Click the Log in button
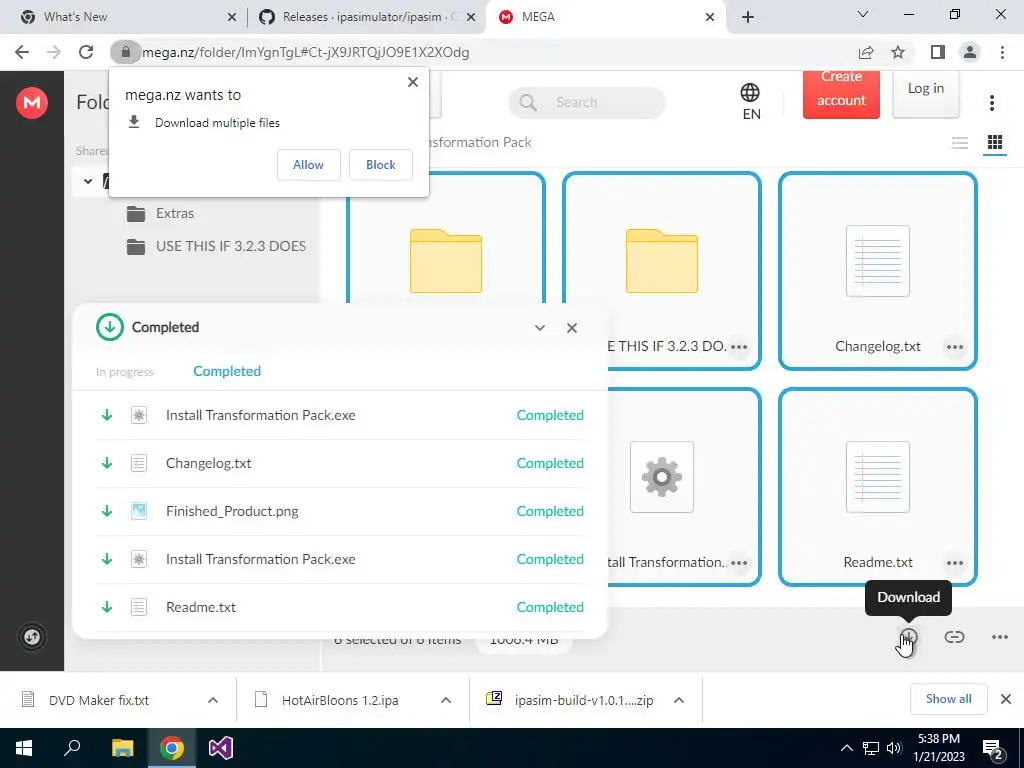The image size is (1024, 768). (x=925, y=94)
